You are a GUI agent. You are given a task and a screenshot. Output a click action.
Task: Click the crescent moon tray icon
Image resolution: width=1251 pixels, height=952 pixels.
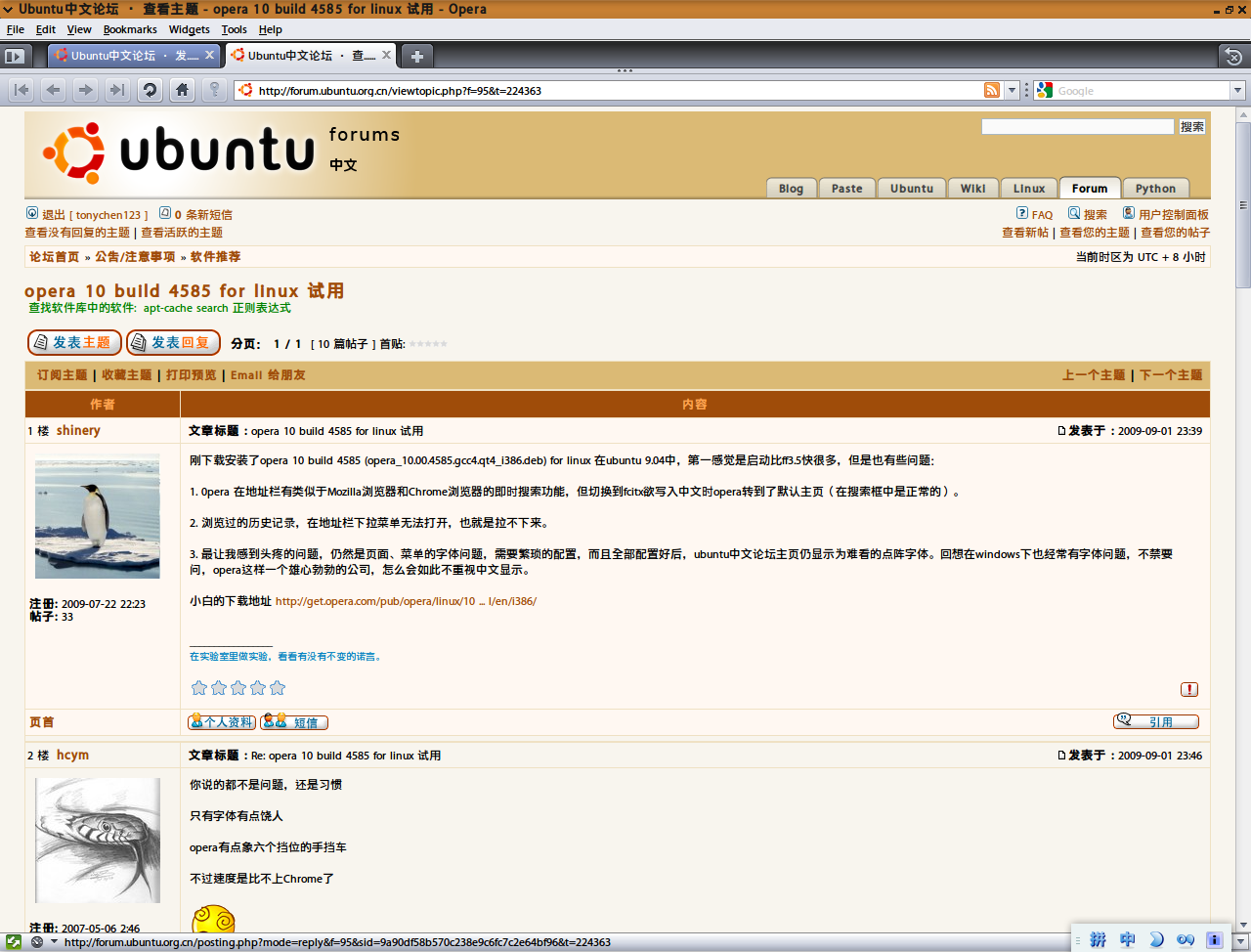click(1156, 939)
